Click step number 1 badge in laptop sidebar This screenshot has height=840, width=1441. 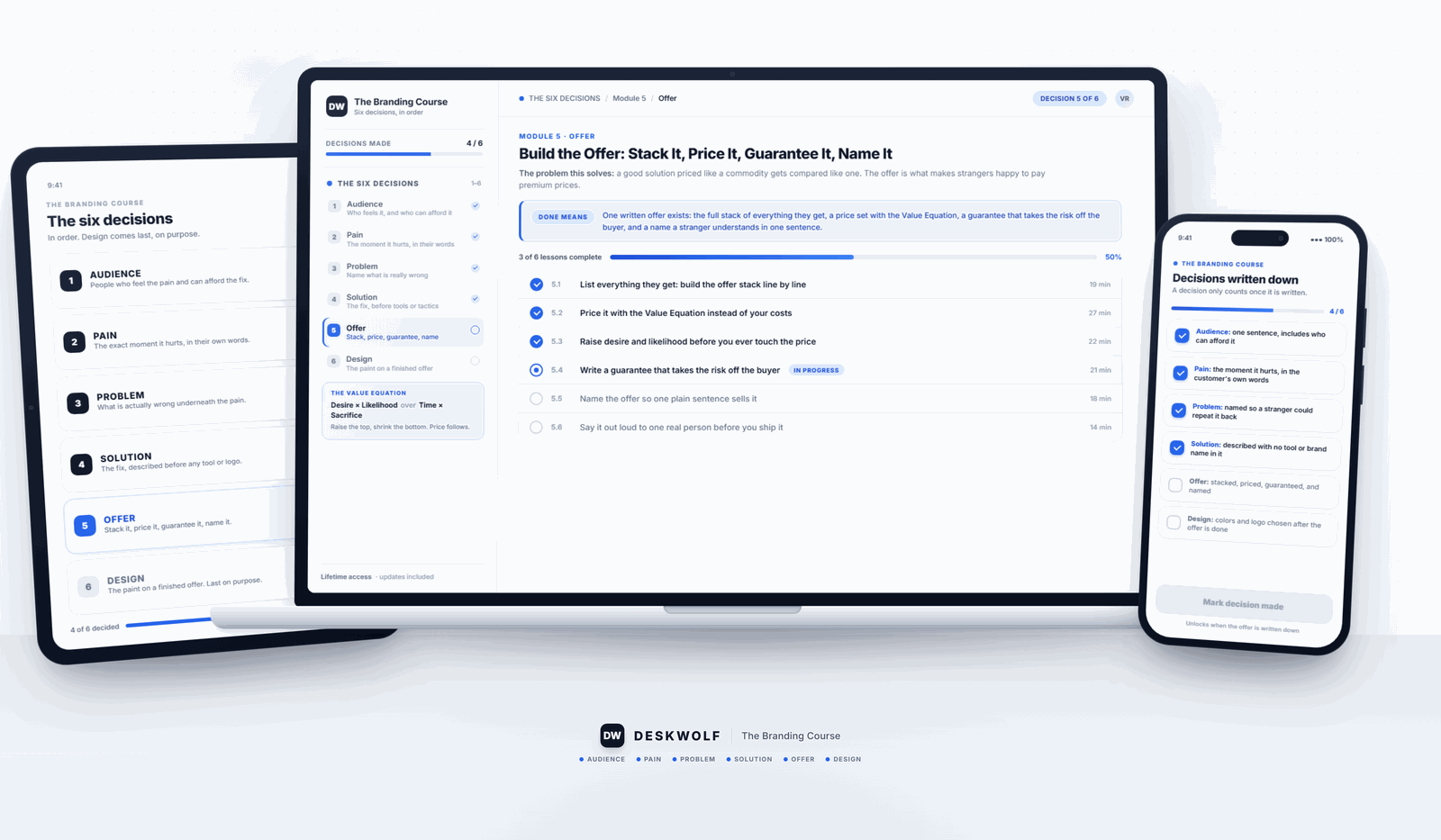[334, 206]
